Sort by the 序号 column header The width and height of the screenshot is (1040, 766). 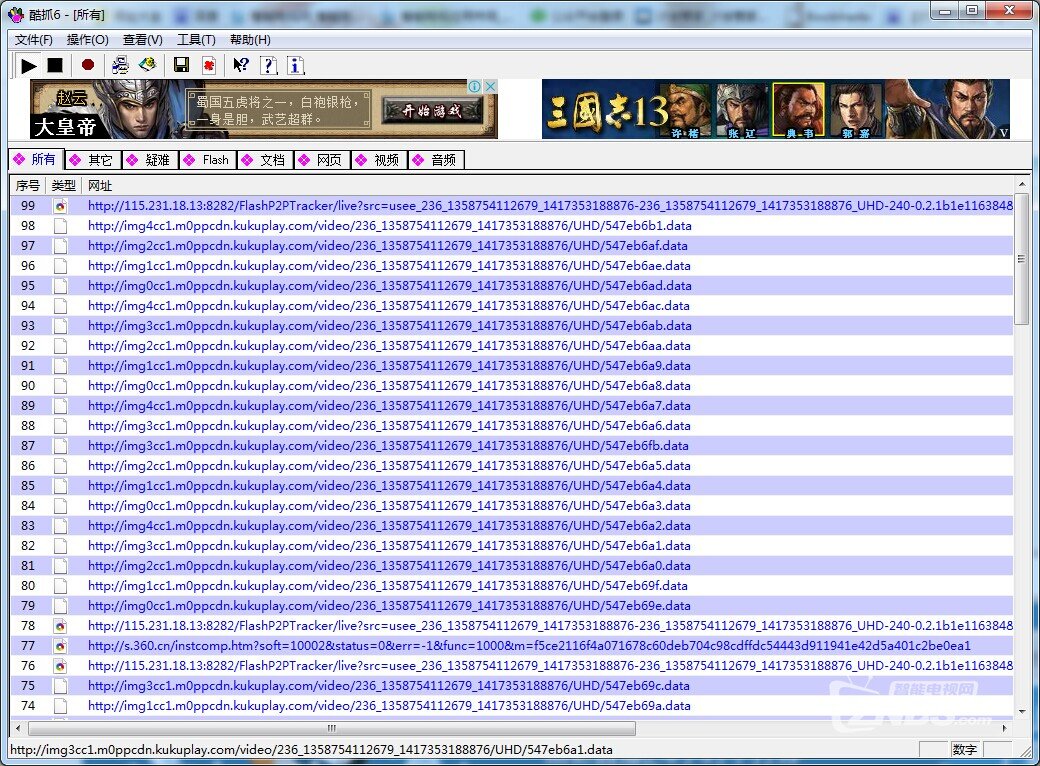pos(29,186)
